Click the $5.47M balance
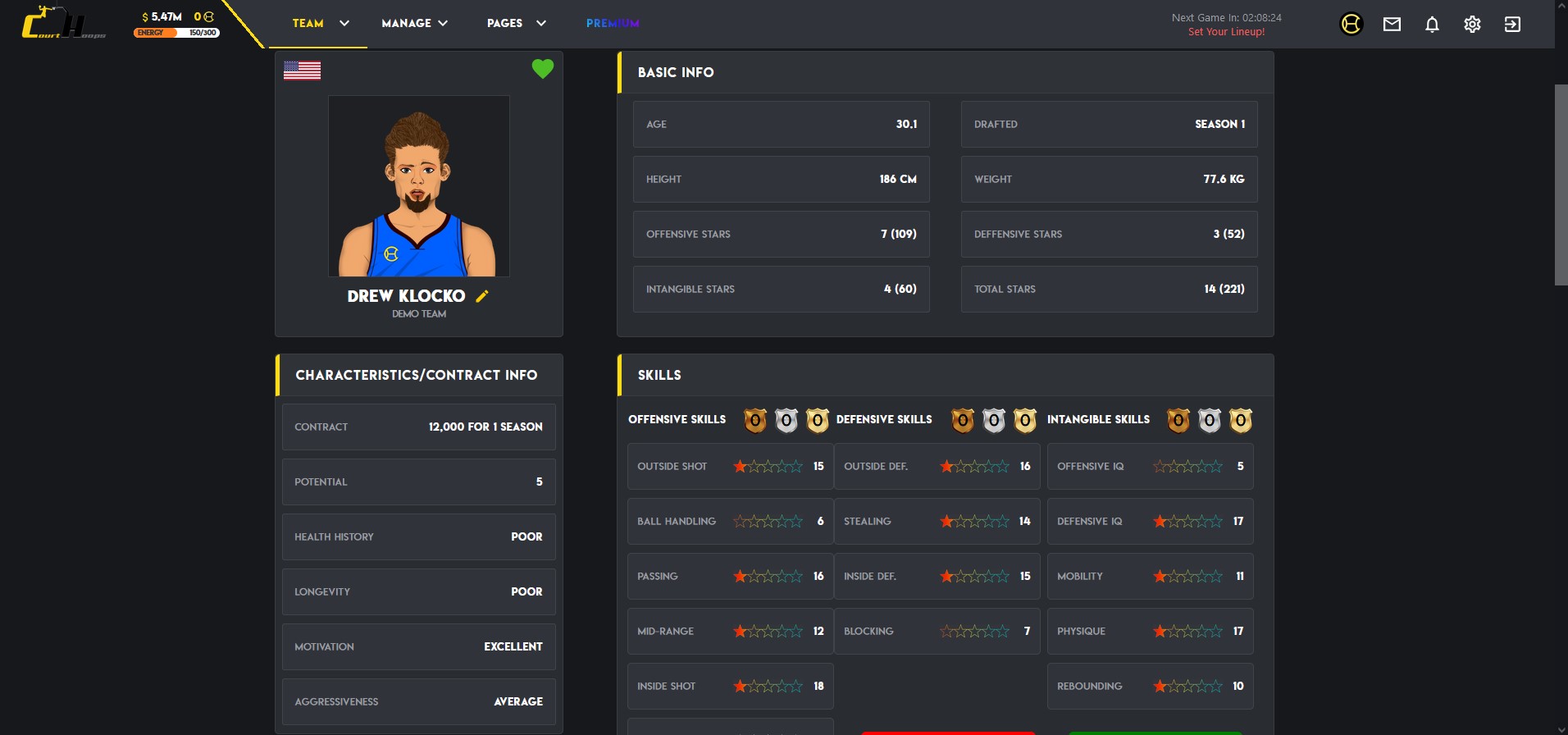 pos(162,16)
